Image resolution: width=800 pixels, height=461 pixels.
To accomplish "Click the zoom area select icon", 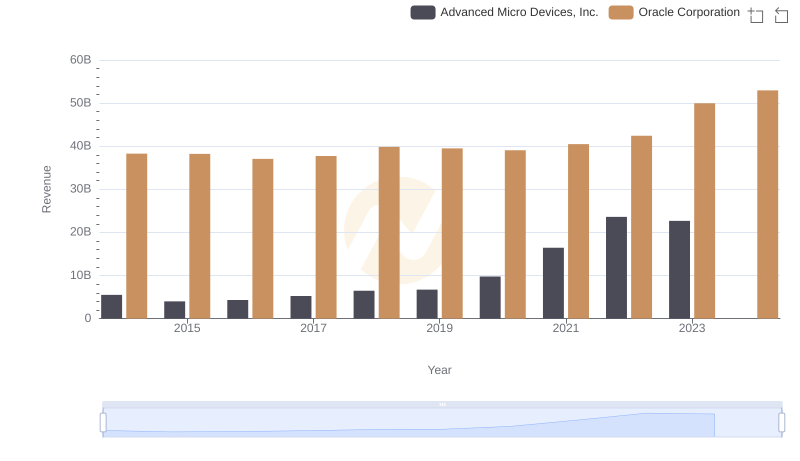I will [x=756, y=15].
